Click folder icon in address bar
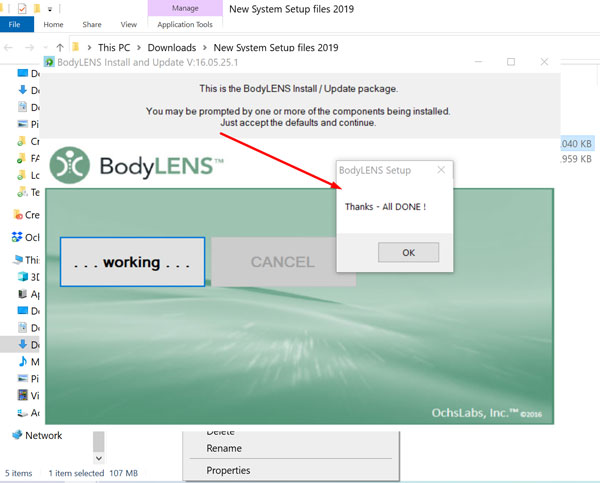This screenshot has height=483, width=600. [76, 47]
